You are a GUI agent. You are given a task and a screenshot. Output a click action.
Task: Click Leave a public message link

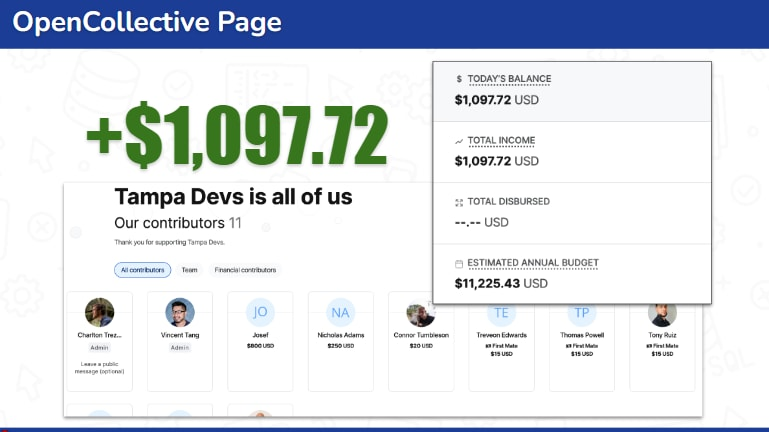(99, 367)
